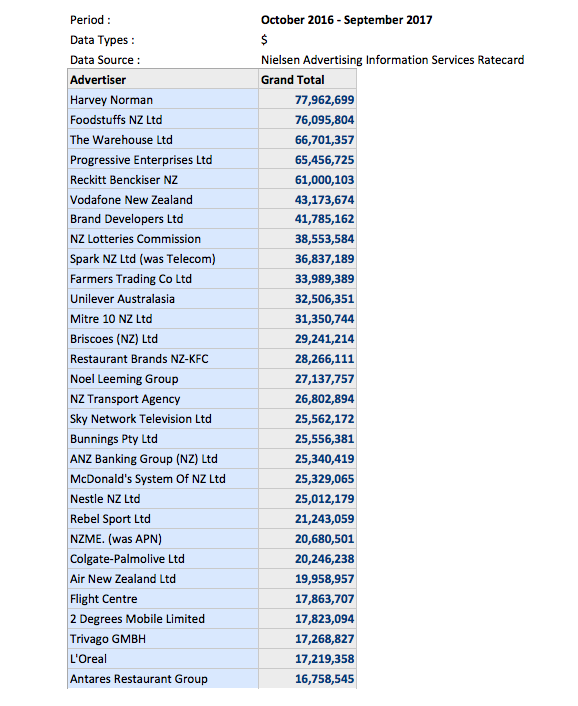Click Reckitt Benckiser NZ total 61,000,103
This screenshot has width=578, height=706.
coord(307,180)
